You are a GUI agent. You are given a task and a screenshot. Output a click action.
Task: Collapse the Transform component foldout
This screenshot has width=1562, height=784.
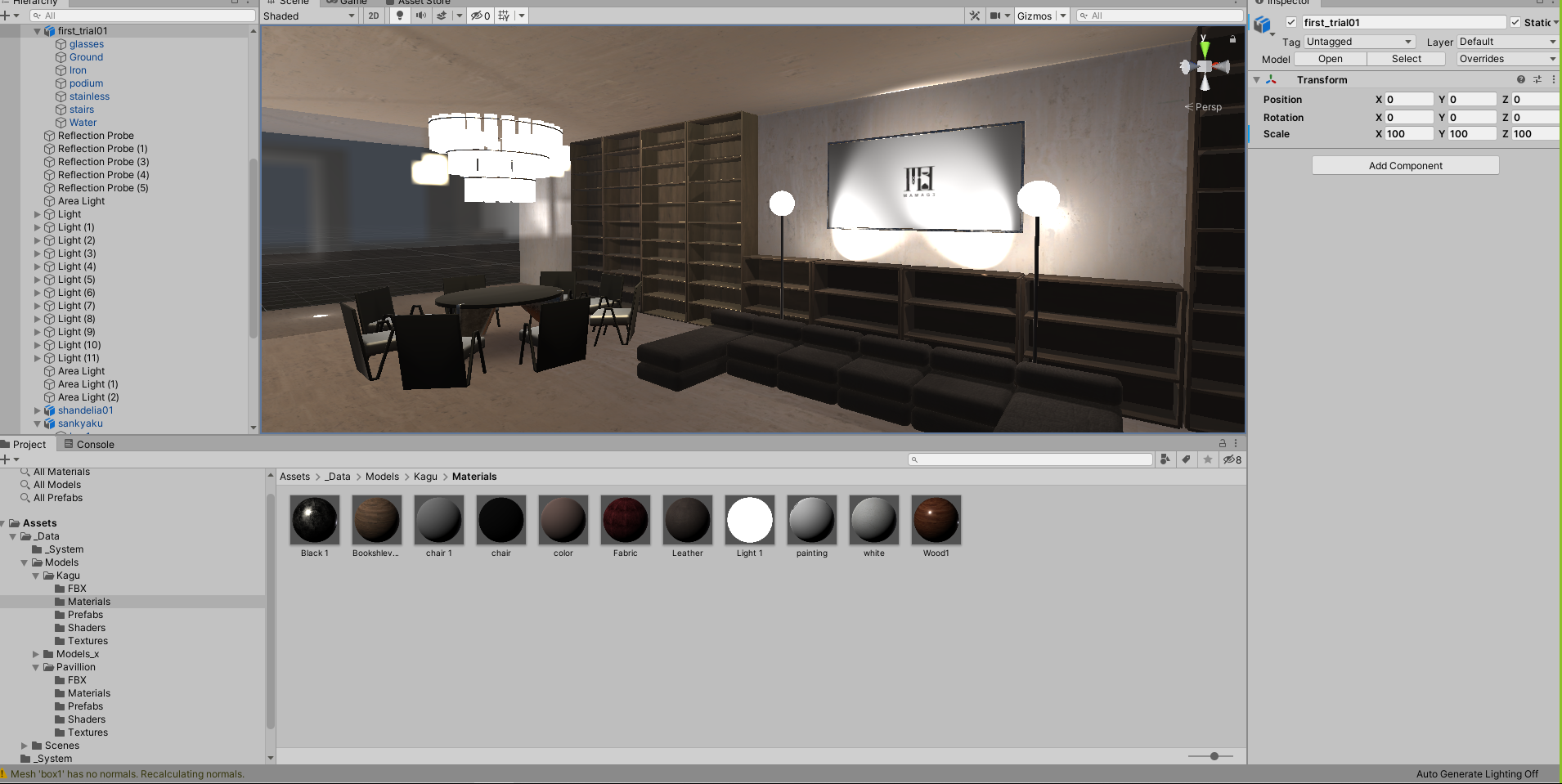pyautogui.click(x=1257, y=79)
